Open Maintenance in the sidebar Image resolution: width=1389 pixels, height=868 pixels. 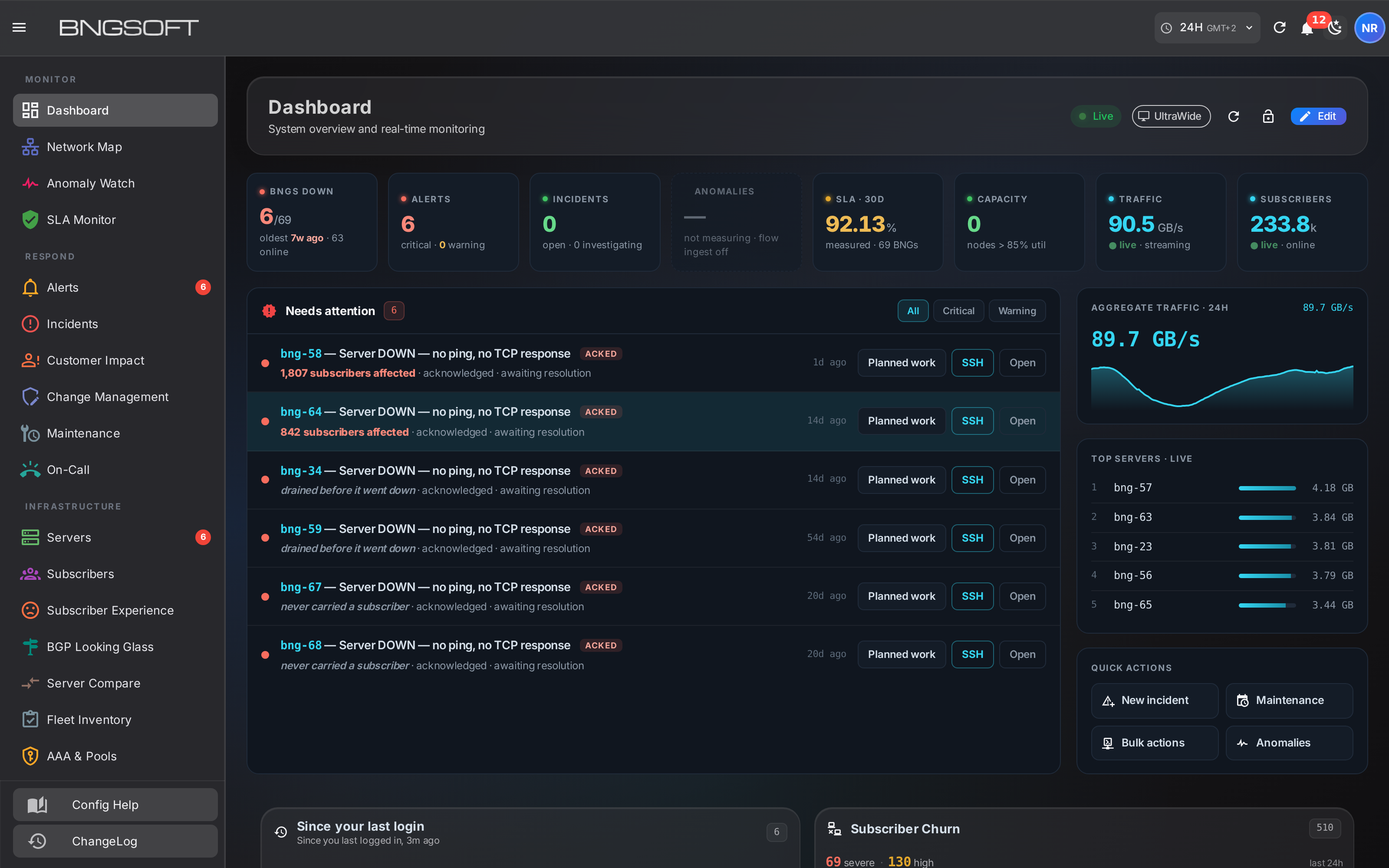click(x=115, y=434)
